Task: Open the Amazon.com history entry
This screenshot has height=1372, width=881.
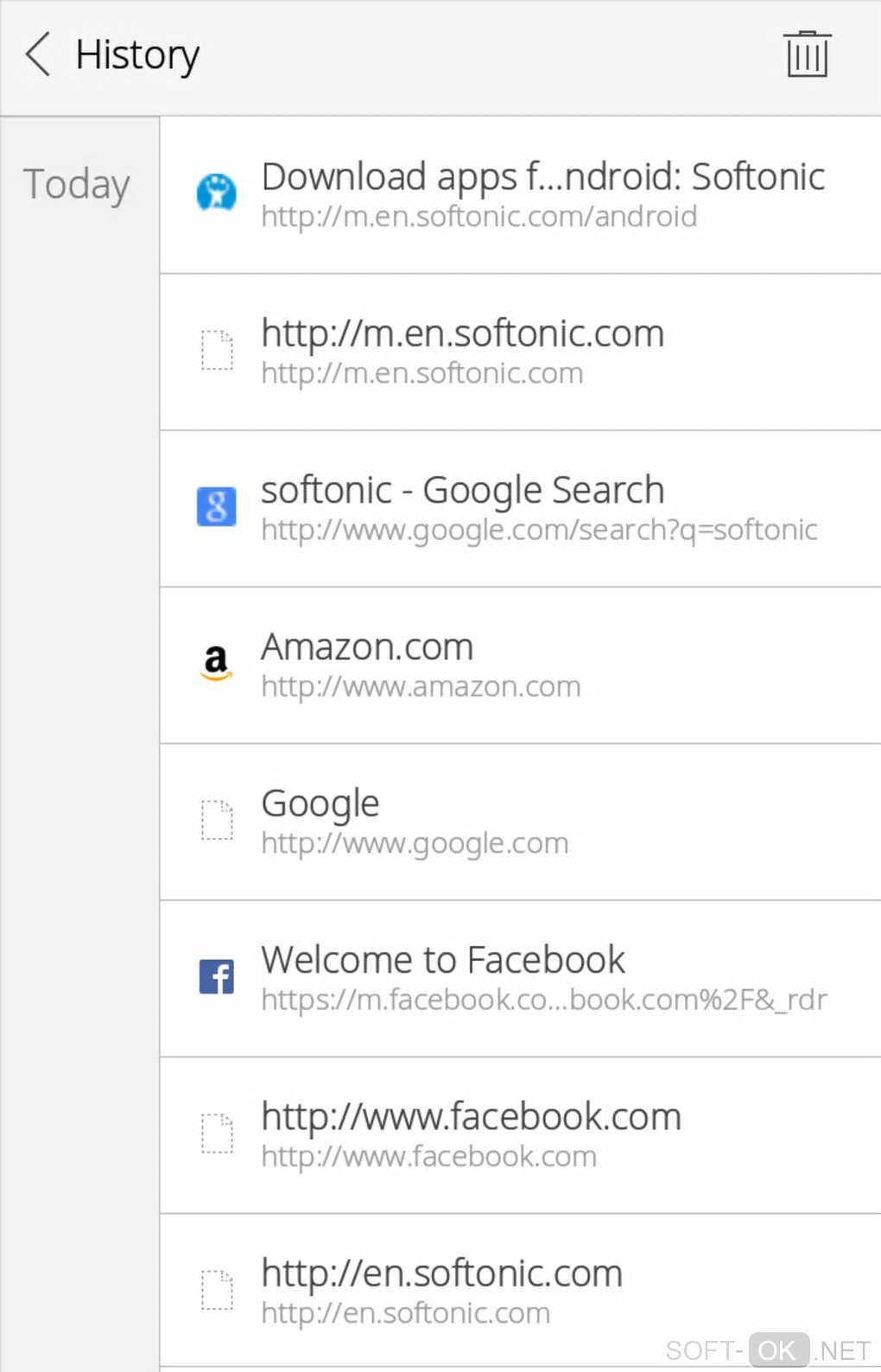Action: pos(367,647)
